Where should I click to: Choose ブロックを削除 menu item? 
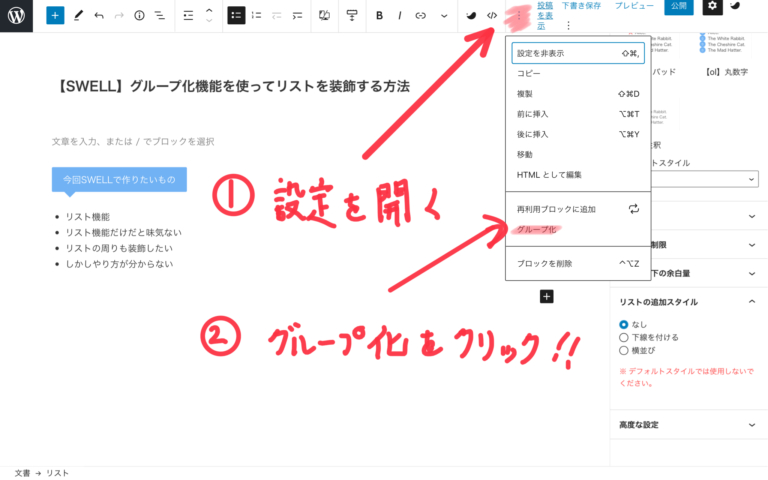click(x=578, y=264)
